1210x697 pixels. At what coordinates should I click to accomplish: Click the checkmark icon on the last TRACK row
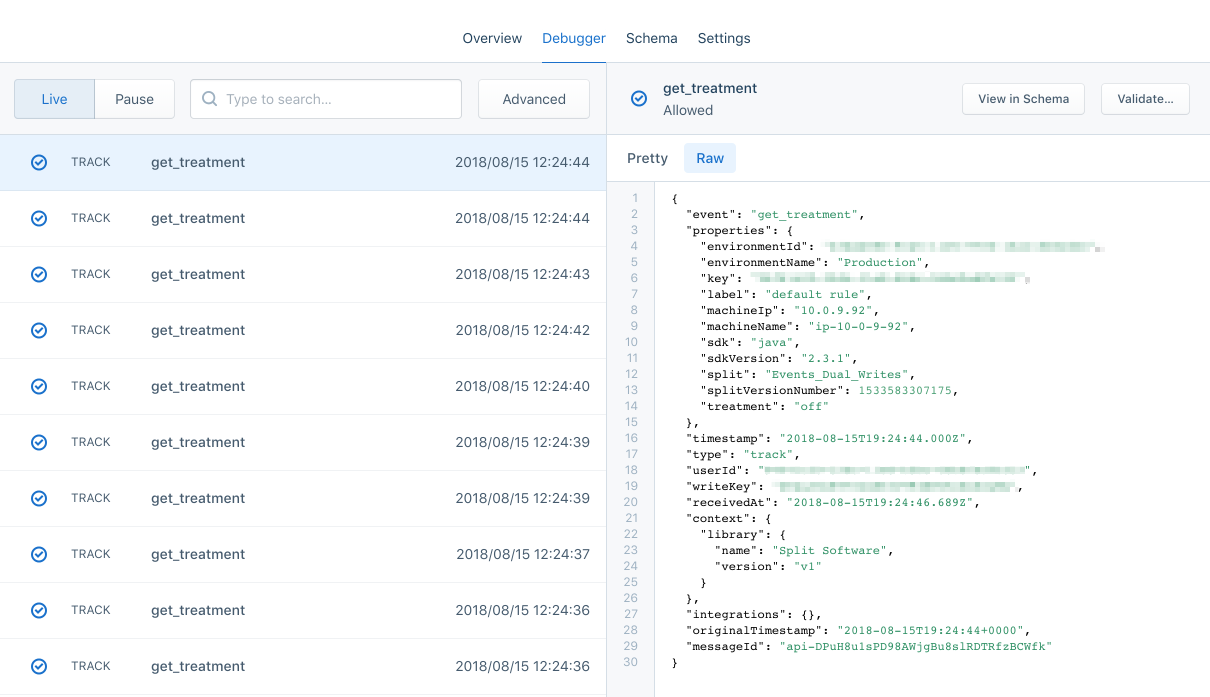(x=39, y=665)
